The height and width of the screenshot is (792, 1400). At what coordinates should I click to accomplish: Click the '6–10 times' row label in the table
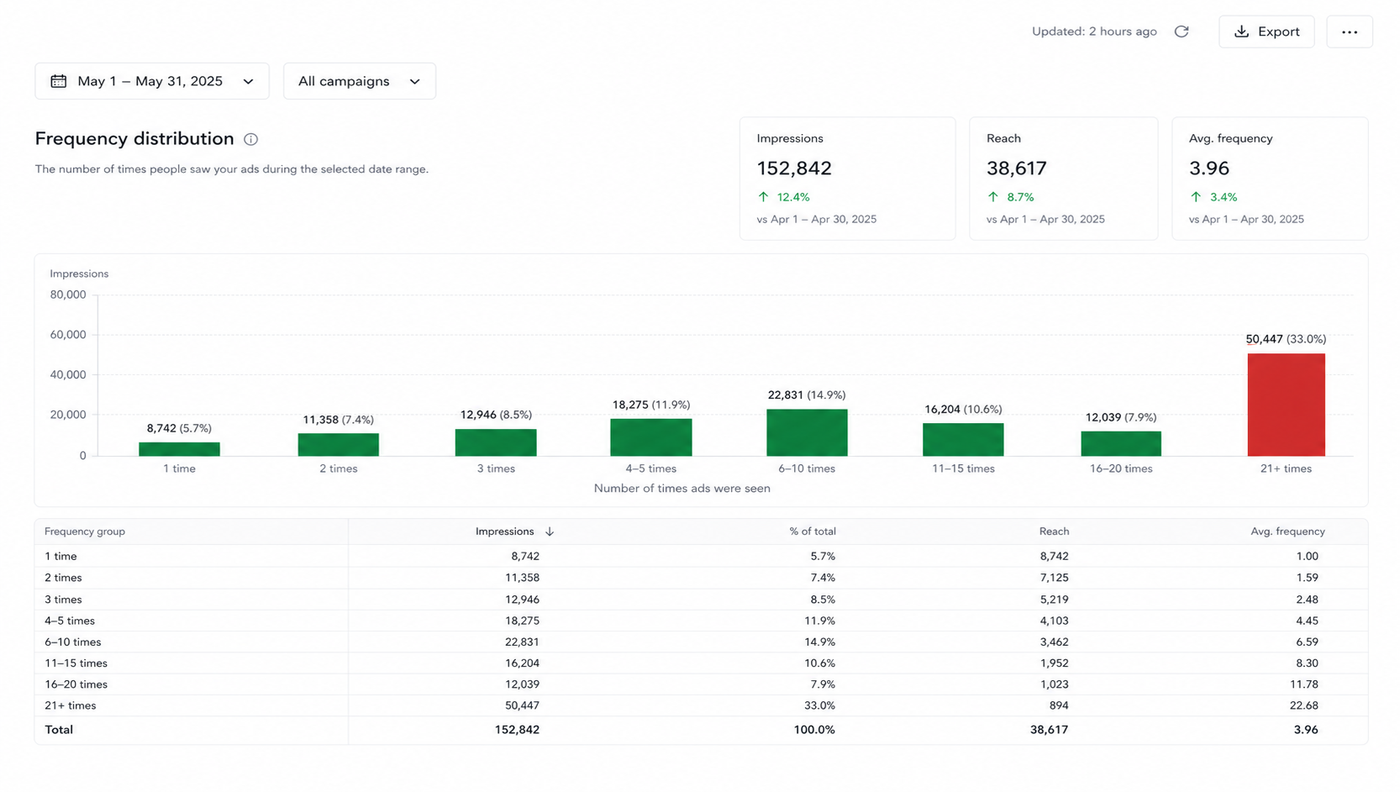click(x=73, y=642)
